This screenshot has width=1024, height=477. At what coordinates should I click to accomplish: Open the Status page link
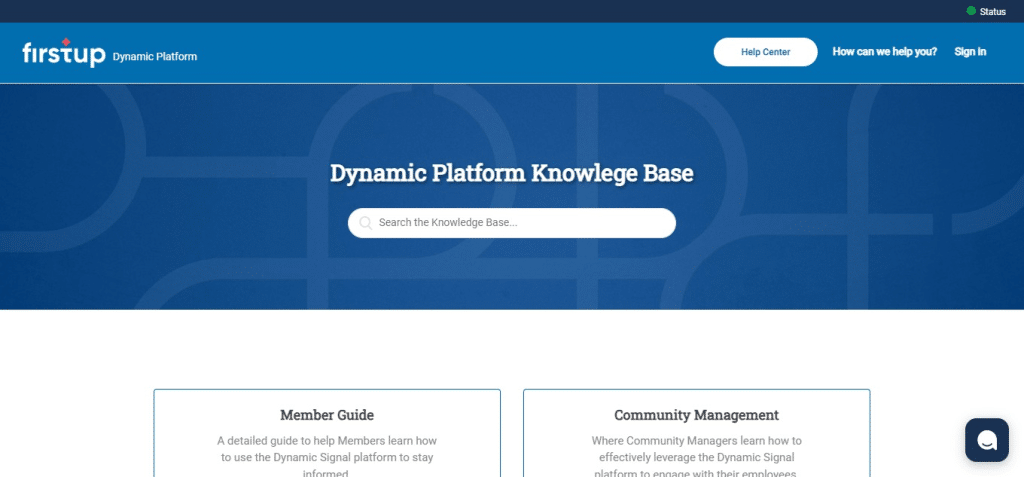[992, 11]
